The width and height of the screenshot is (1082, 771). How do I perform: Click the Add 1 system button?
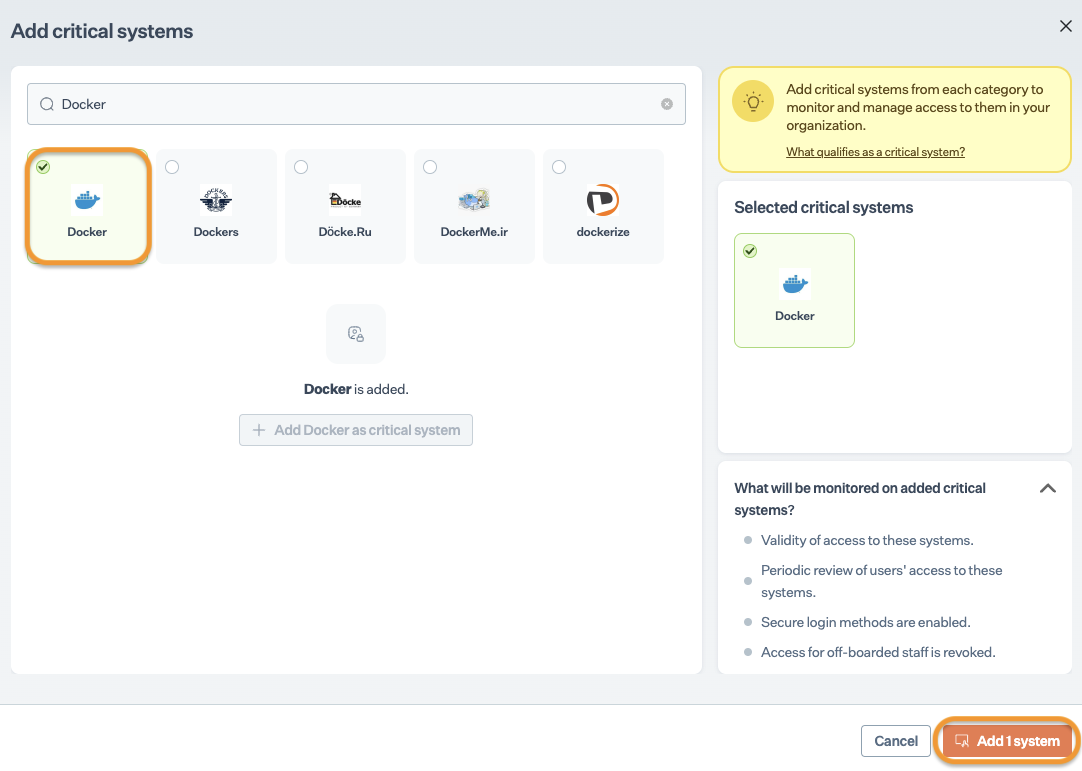point(1007,741)
